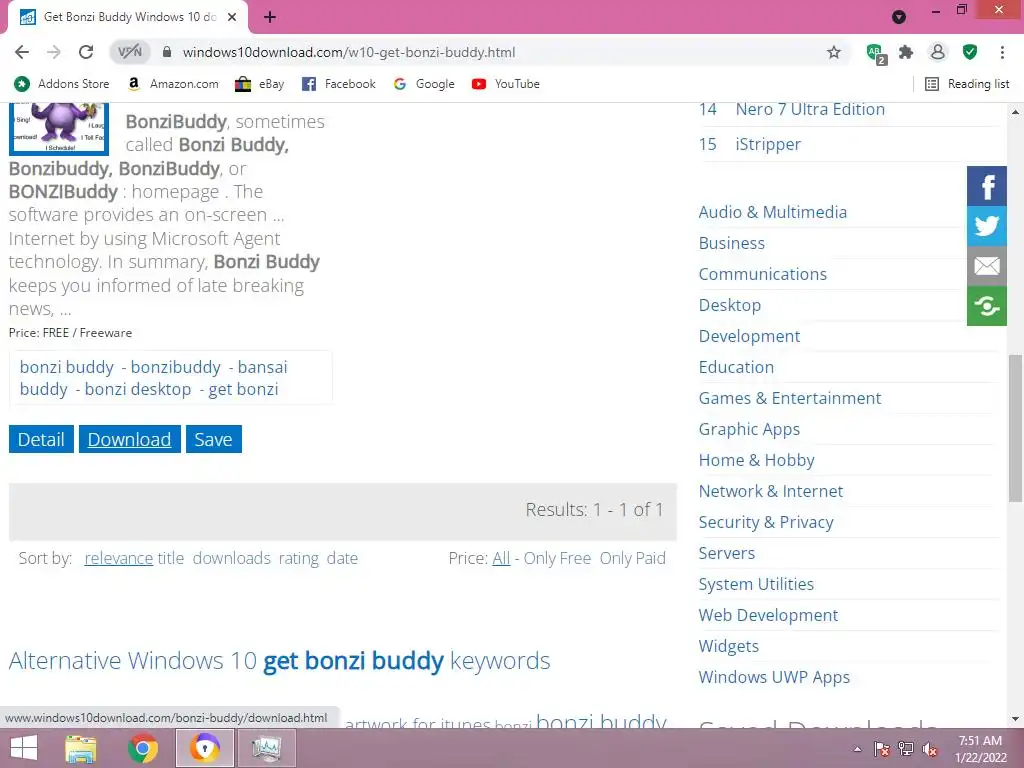This screenshot has height=768, width=1024.
Task: Open the Chrome profile avatar
Action: [938, 52]
